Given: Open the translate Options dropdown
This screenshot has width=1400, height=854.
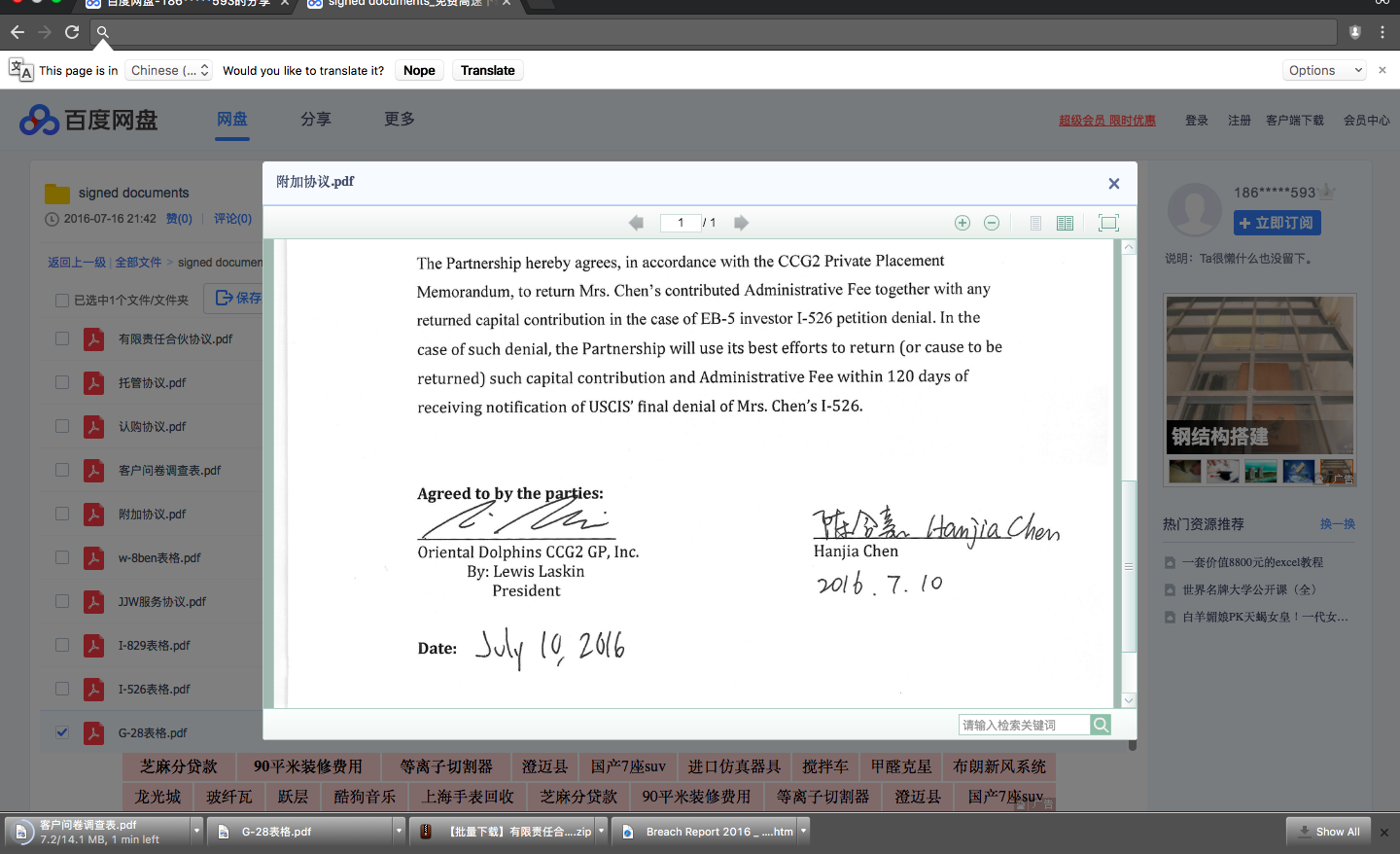Looking at the screenshot, I should pyautogui.click(x=1324, y=70).
